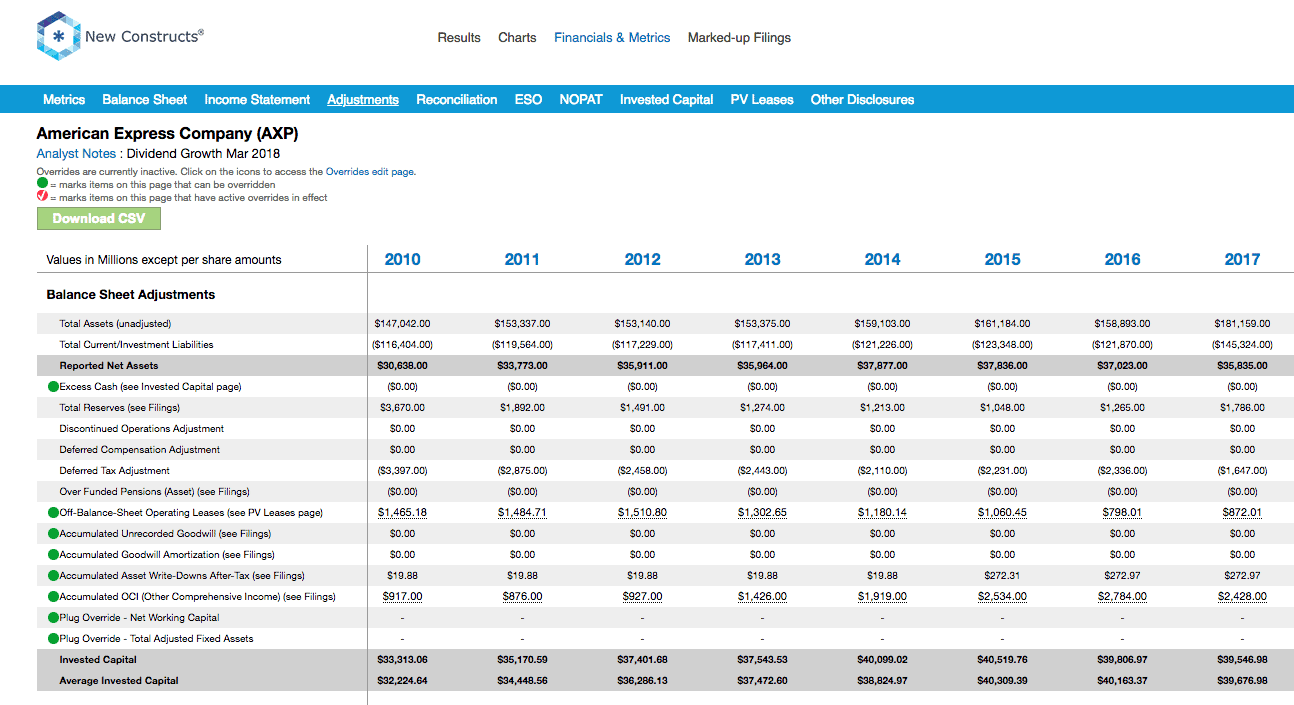Click 2015 Asset Write-Downs value $272.31
The image size is (1294, 705).
[x=1002, y=576]
